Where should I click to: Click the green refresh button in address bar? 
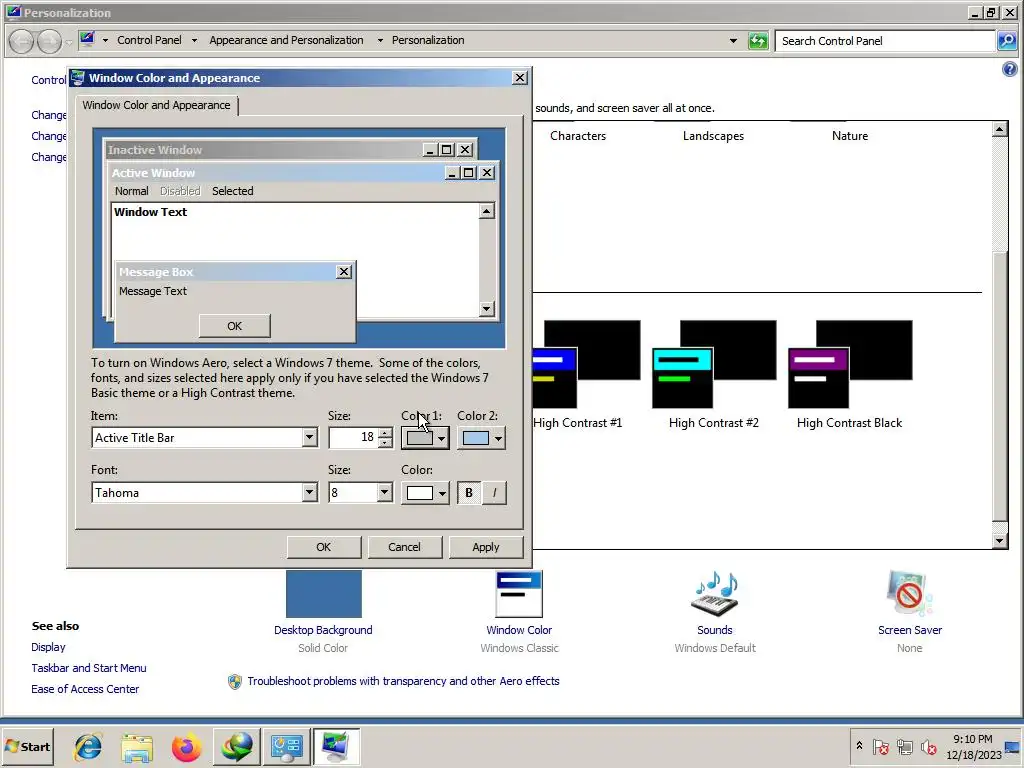[758, 40]
